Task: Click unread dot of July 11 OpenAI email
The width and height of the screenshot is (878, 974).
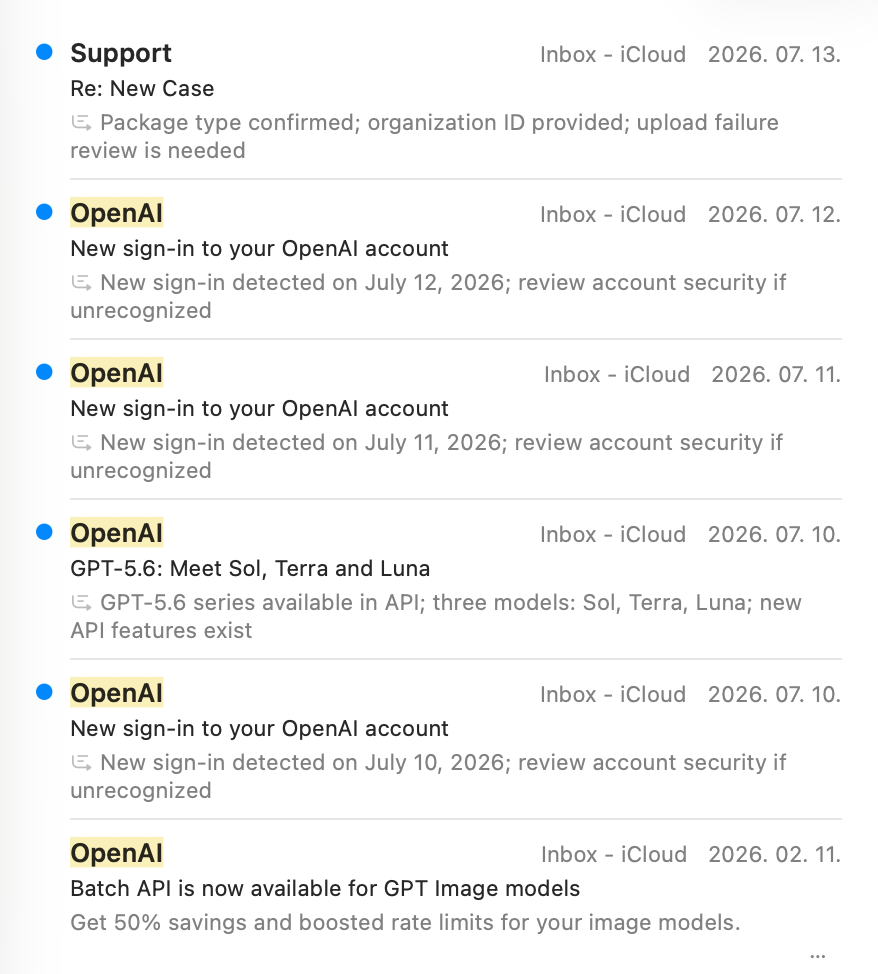Action: (x=44, y=372)
